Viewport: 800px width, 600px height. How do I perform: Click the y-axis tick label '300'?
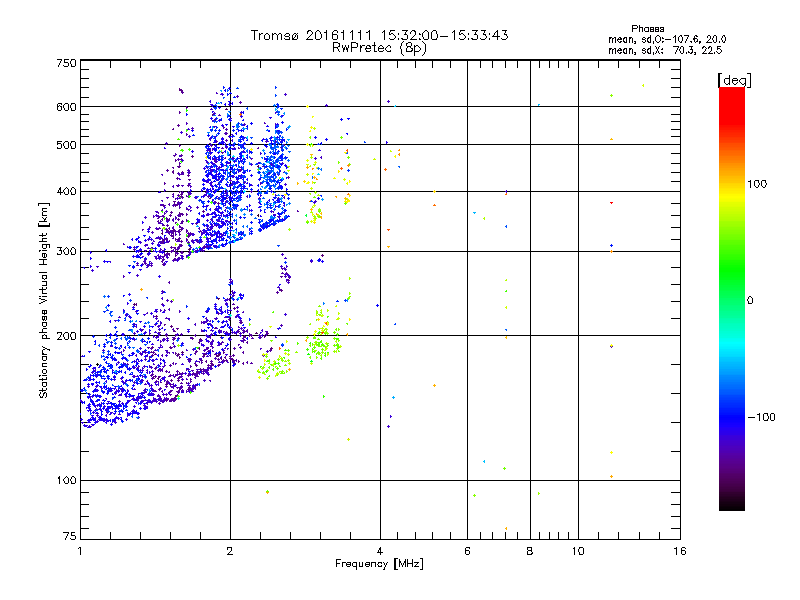66,252
